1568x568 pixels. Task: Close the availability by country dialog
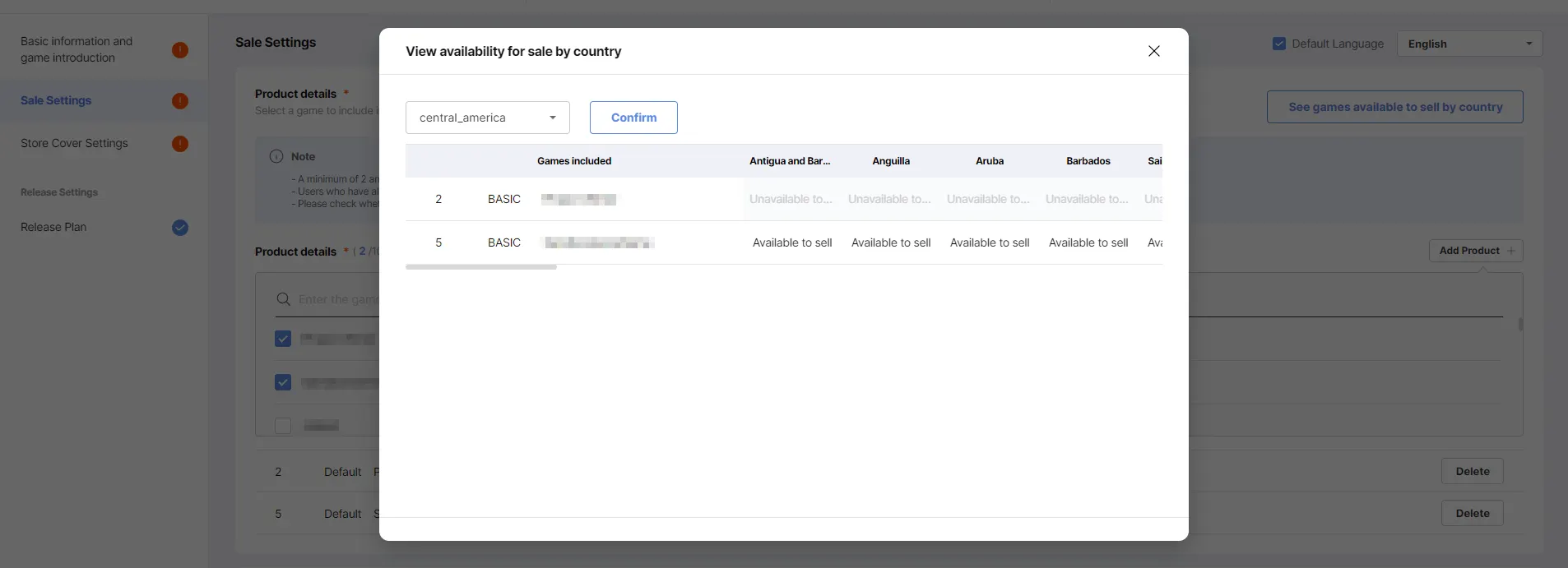click(x=1154, y=51)
